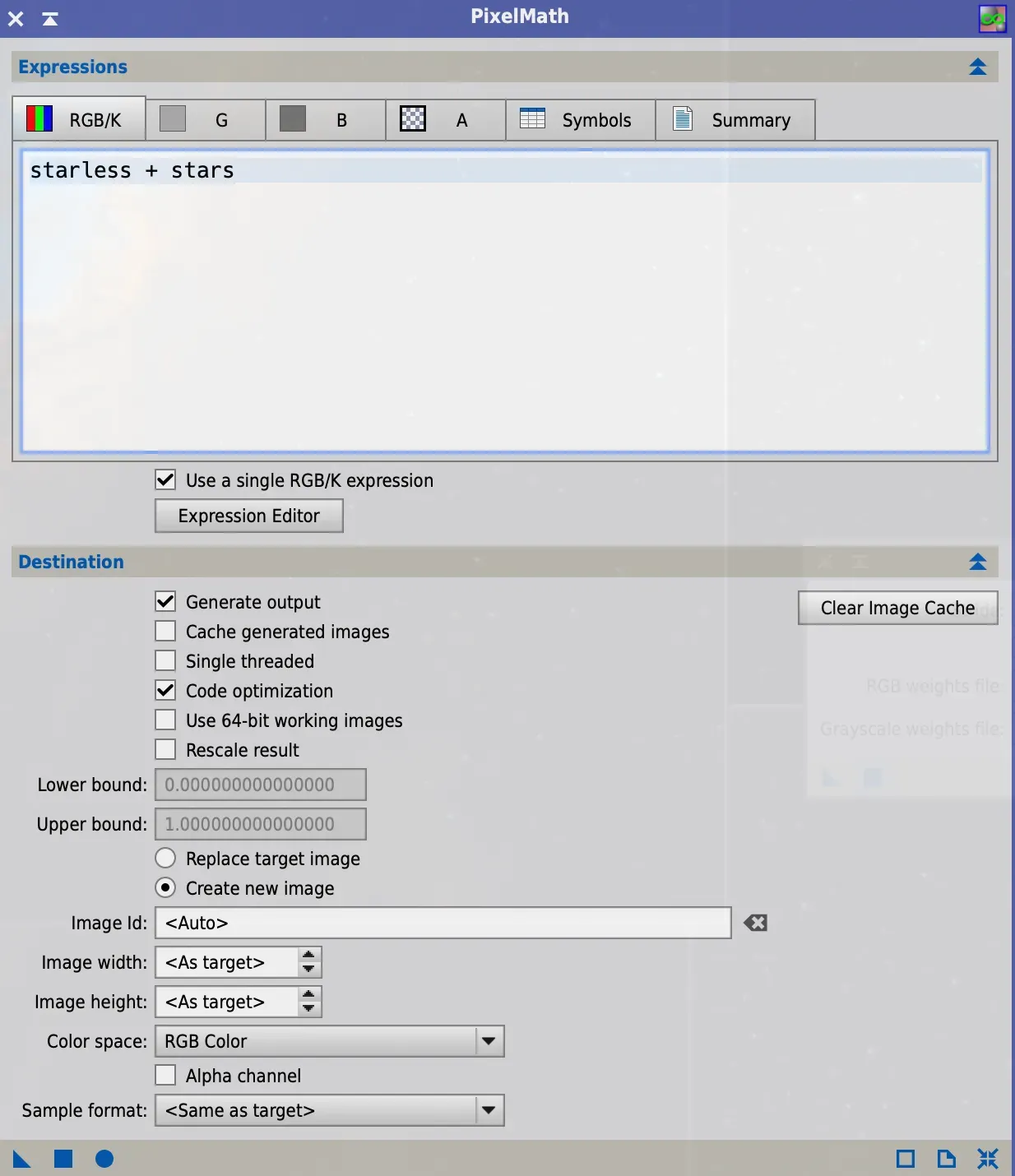Select the New Instance triangle icon

coord(21,1158)
